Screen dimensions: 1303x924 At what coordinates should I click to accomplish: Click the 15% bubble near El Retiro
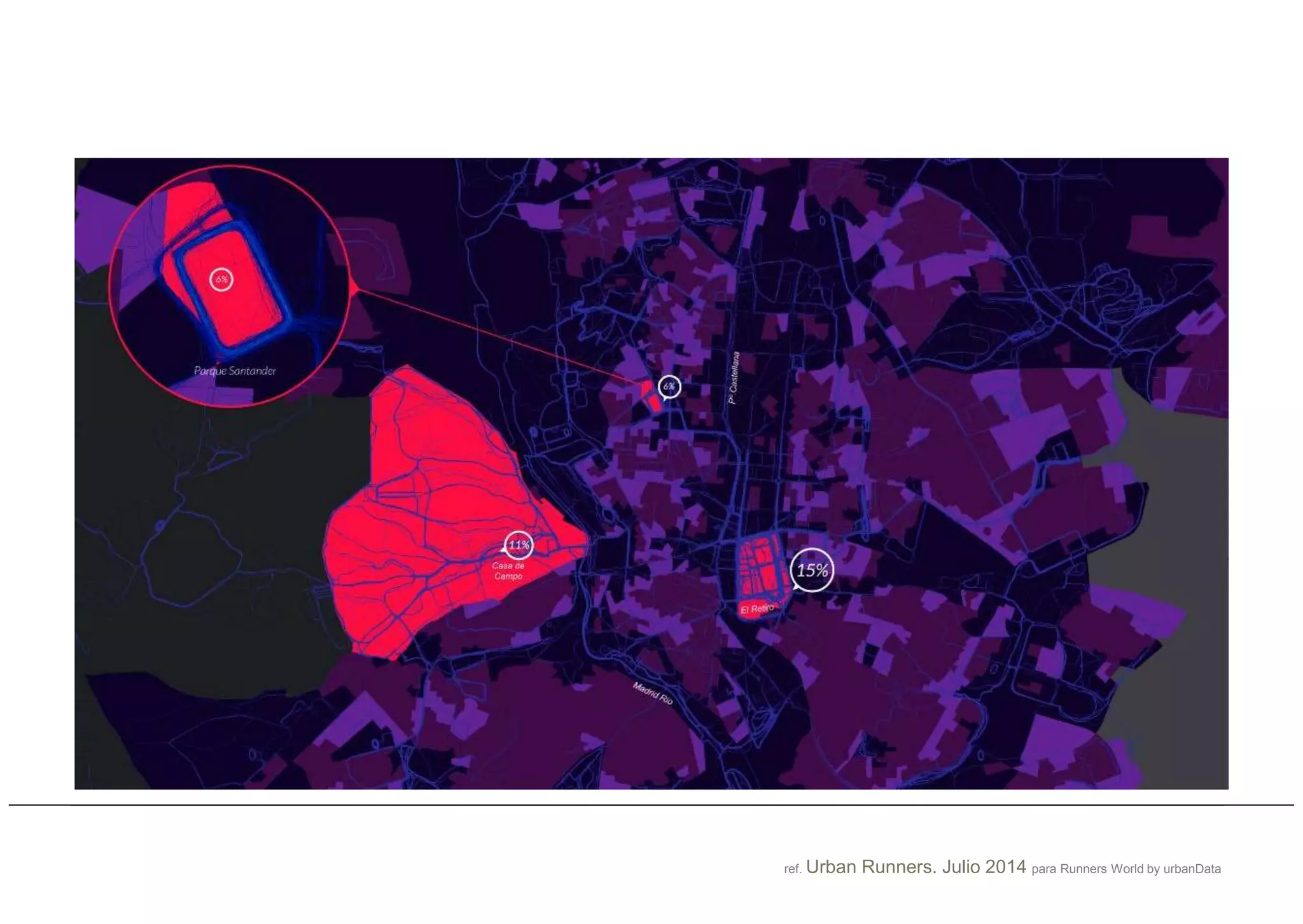(x=812, y=570)
